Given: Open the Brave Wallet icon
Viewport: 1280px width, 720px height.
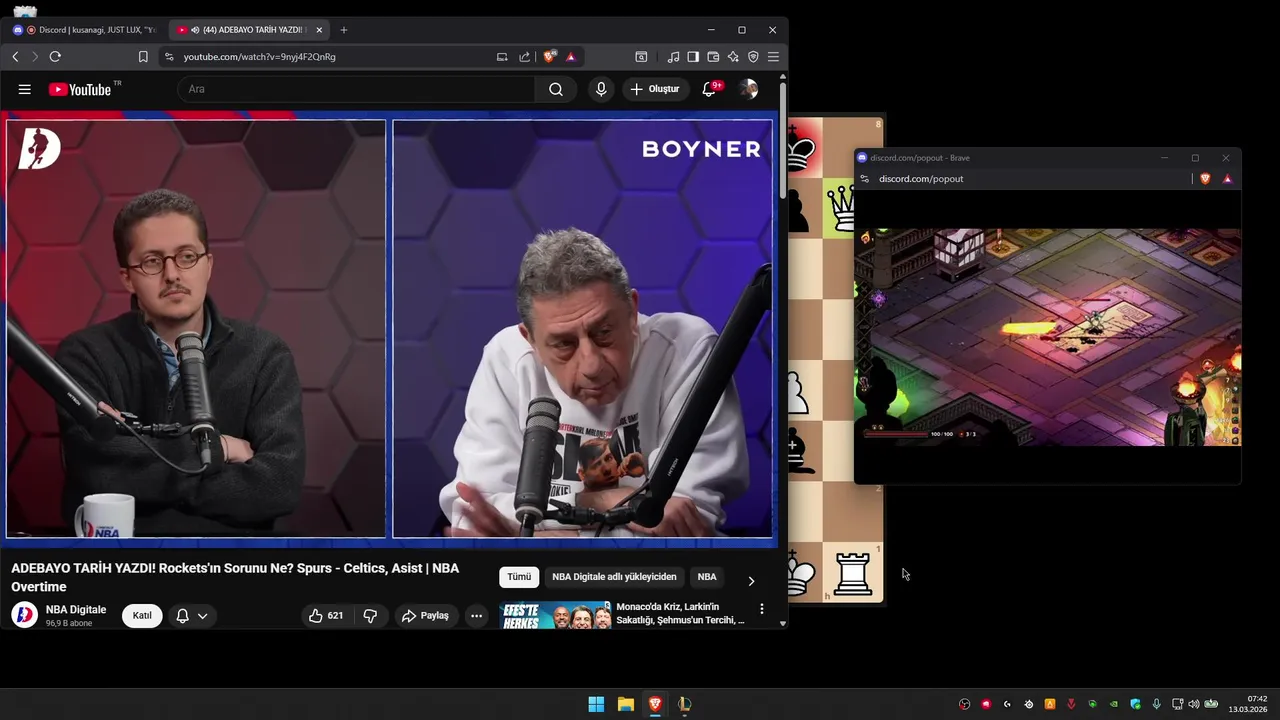Looking at the screenshot, I should [713, 57].
